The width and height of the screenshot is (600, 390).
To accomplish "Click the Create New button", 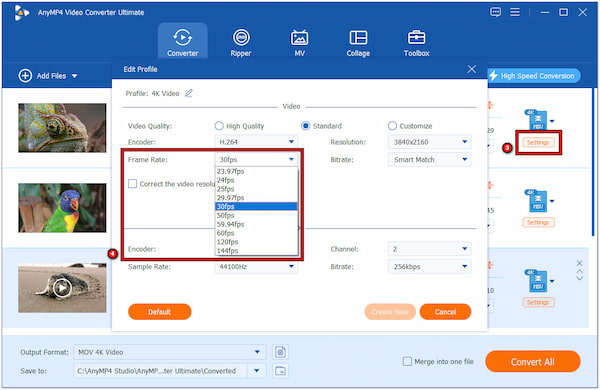I will click(390, 312).
